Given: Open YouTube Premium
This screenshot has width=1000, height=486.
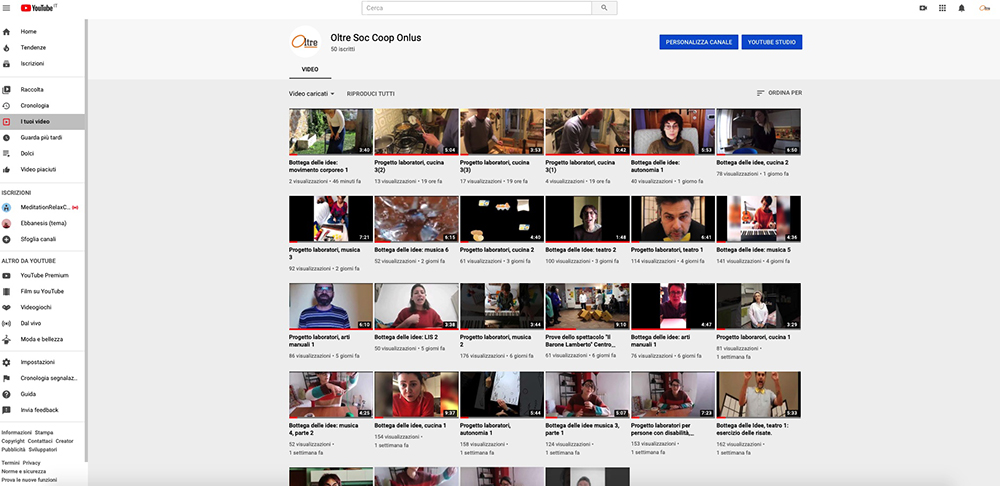Looking at the screenshot, I should click(x=42, y=275).
